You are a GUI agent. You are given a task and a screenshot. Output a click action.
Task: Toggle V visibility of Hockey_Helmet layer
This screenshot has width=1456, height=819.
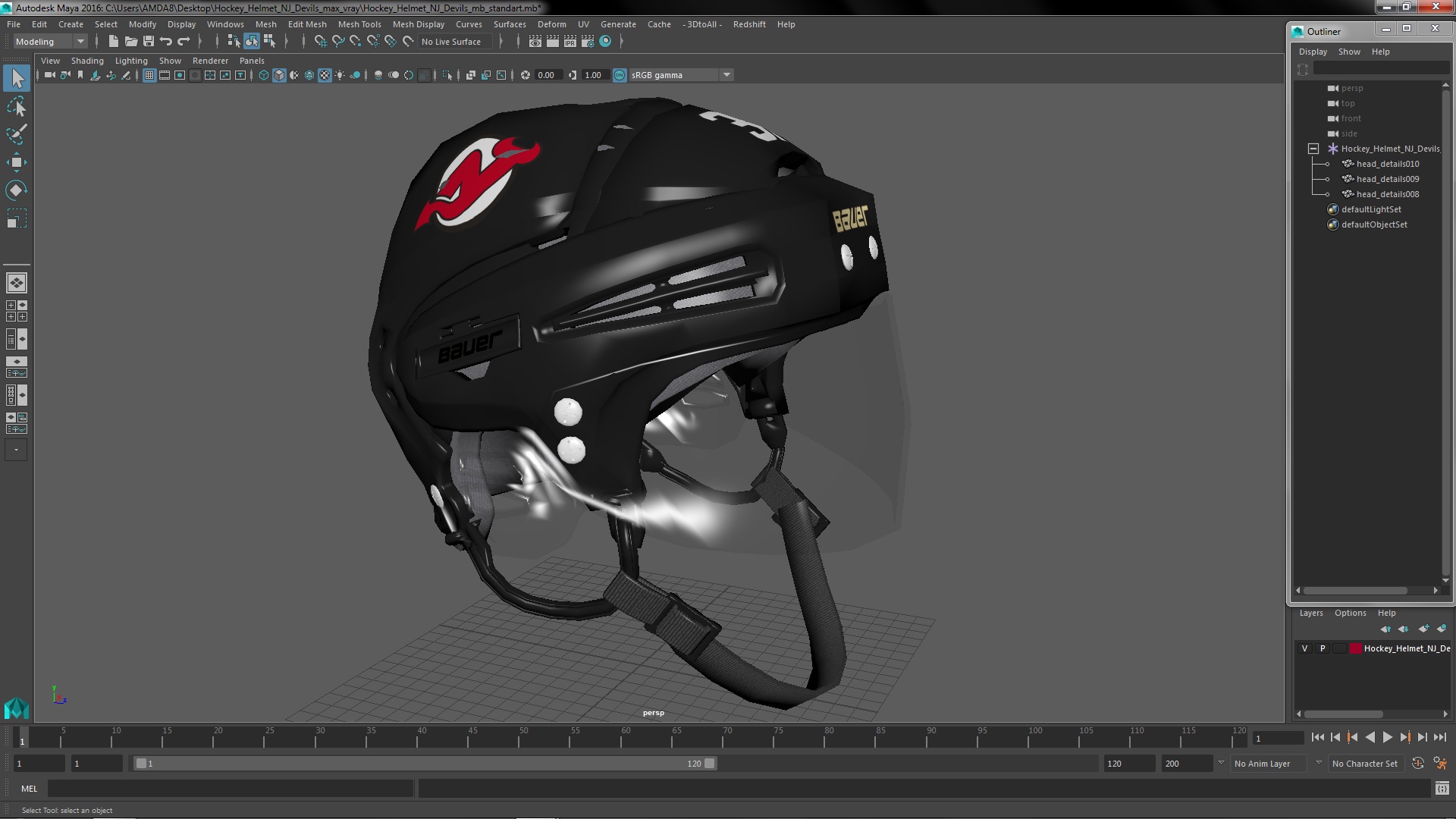click(x=1304, y=648)
